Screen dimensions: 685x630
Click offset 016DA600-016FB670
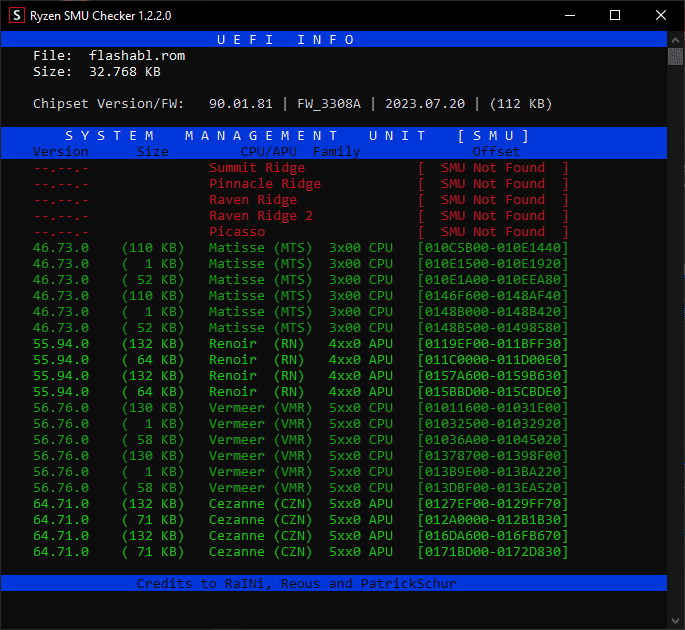click(493, 536)
